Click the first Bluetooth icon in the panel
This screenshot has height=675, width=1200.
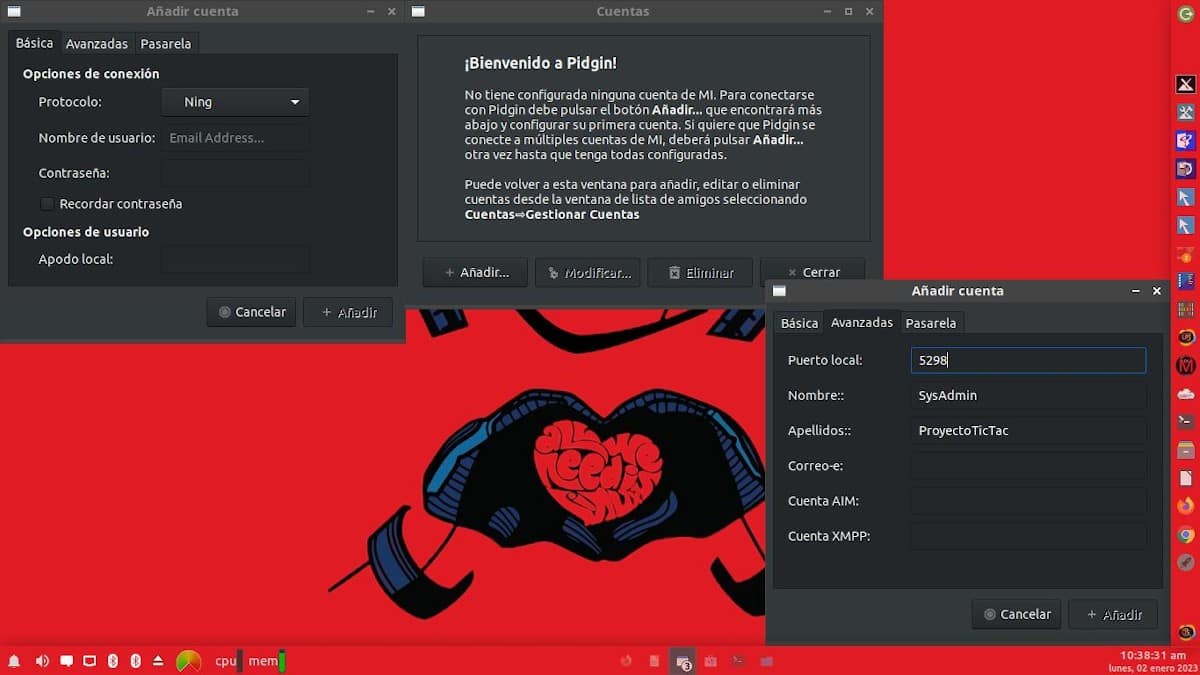point(113,661)
